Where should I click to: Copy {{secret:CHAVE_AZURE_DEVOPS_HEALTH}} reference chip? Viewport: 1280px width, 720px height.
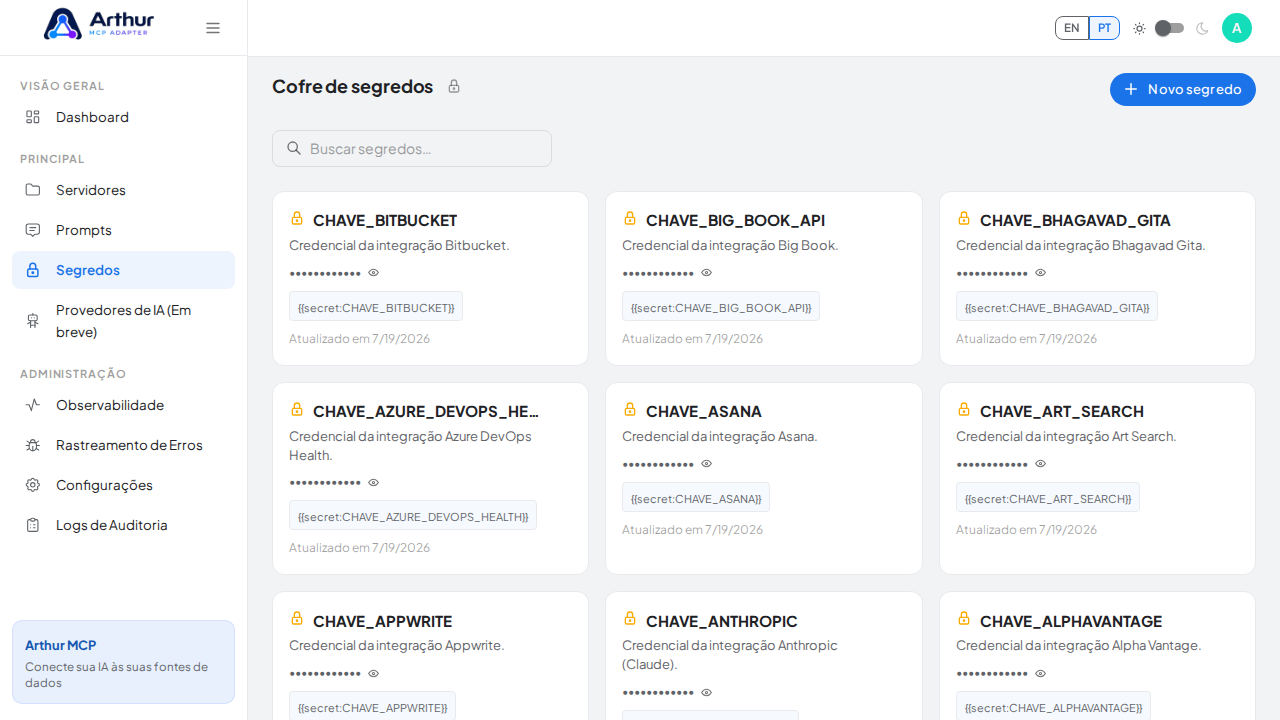[x=413, y=516]
